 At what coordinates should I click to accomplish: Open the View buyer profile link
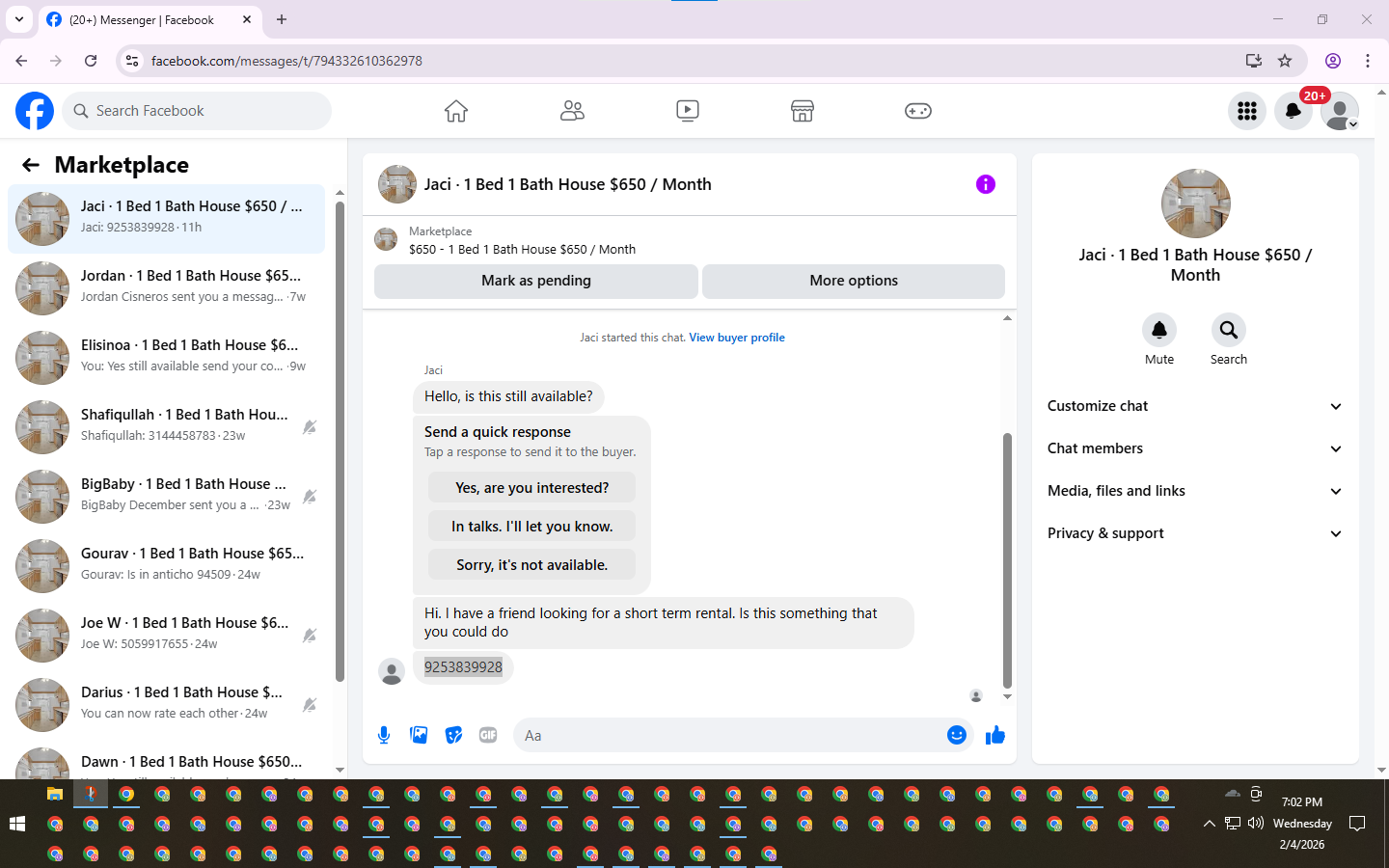click(x=737, y=338)
